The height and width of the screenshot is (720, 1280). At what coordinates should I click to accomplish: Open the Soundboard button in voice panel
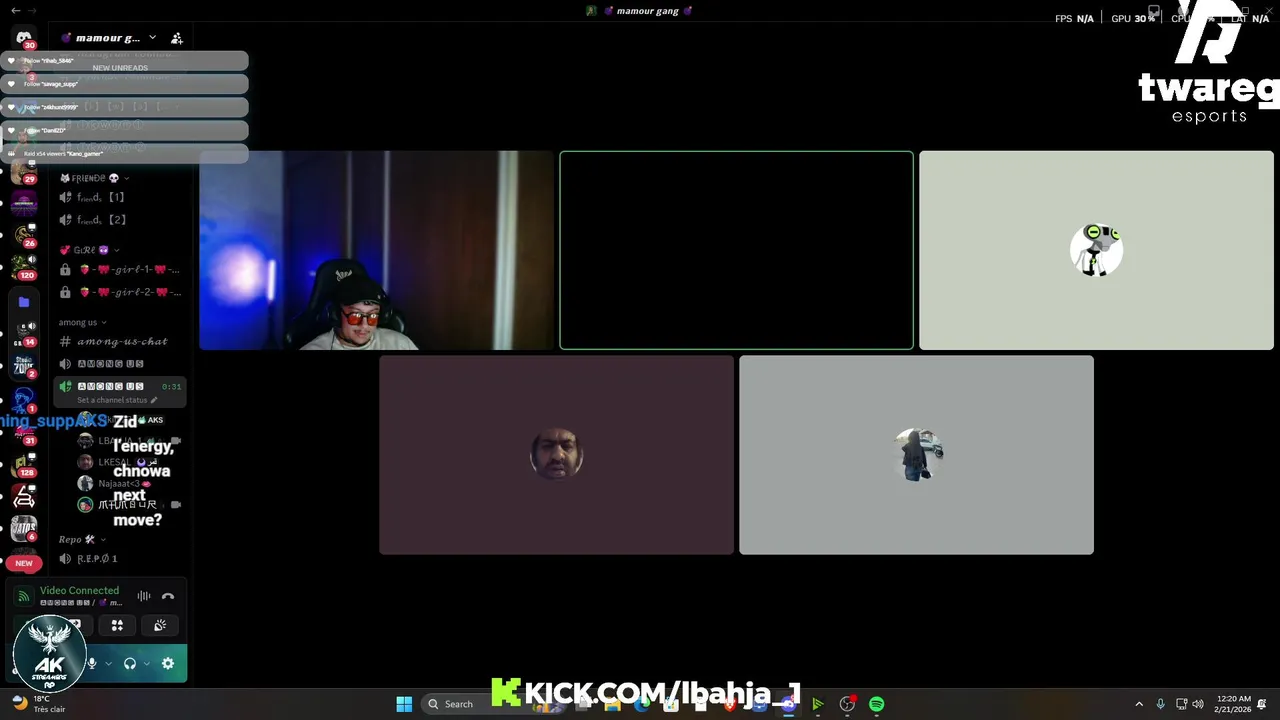(160, 625)
